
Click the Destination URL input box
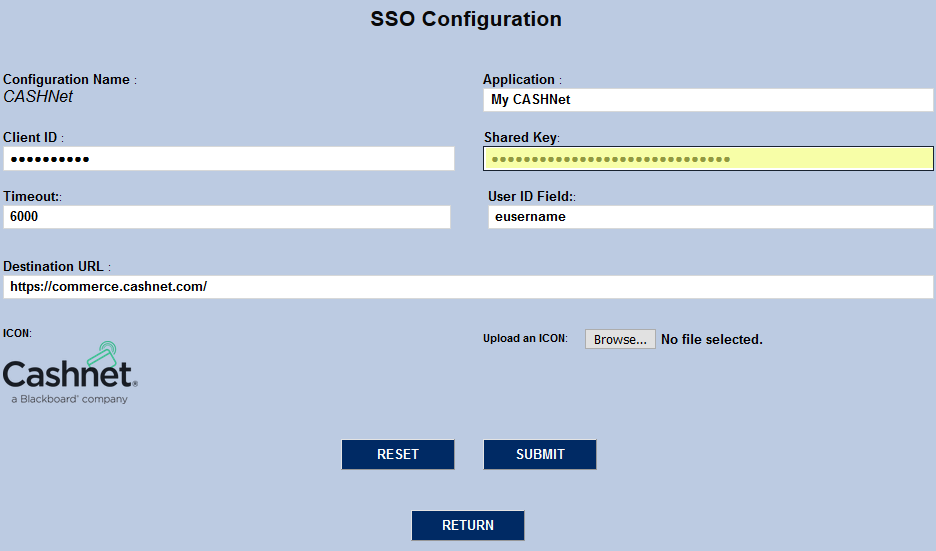(x=468, y=287)
